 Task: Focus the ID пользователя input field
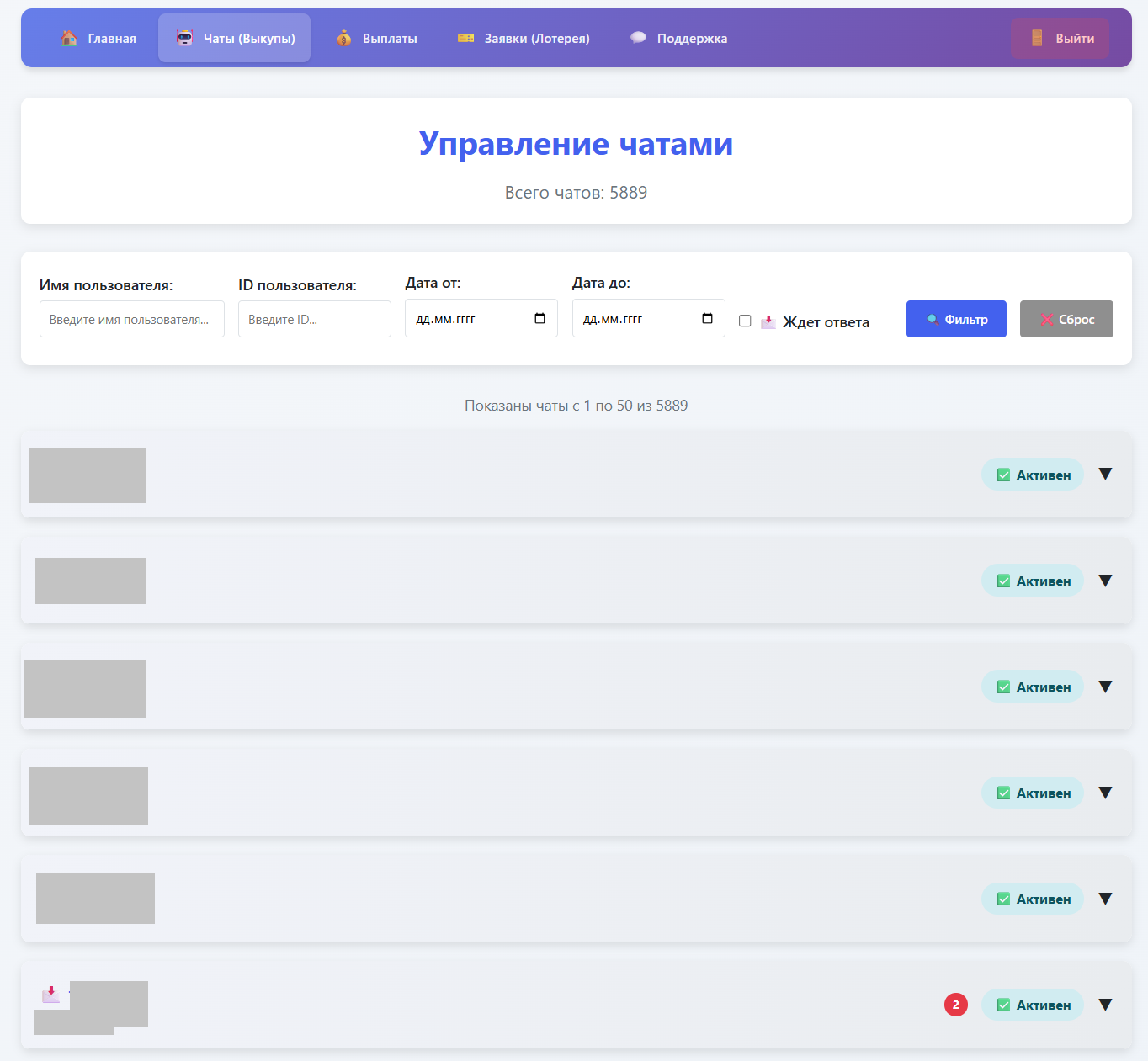(315, 319)
